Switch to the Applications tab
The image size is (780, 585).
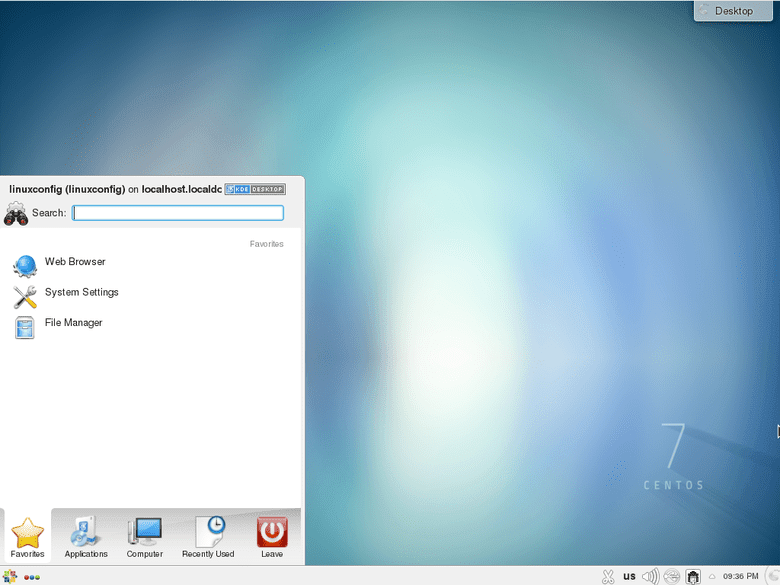pyautogui.click(x=86, y=537)
